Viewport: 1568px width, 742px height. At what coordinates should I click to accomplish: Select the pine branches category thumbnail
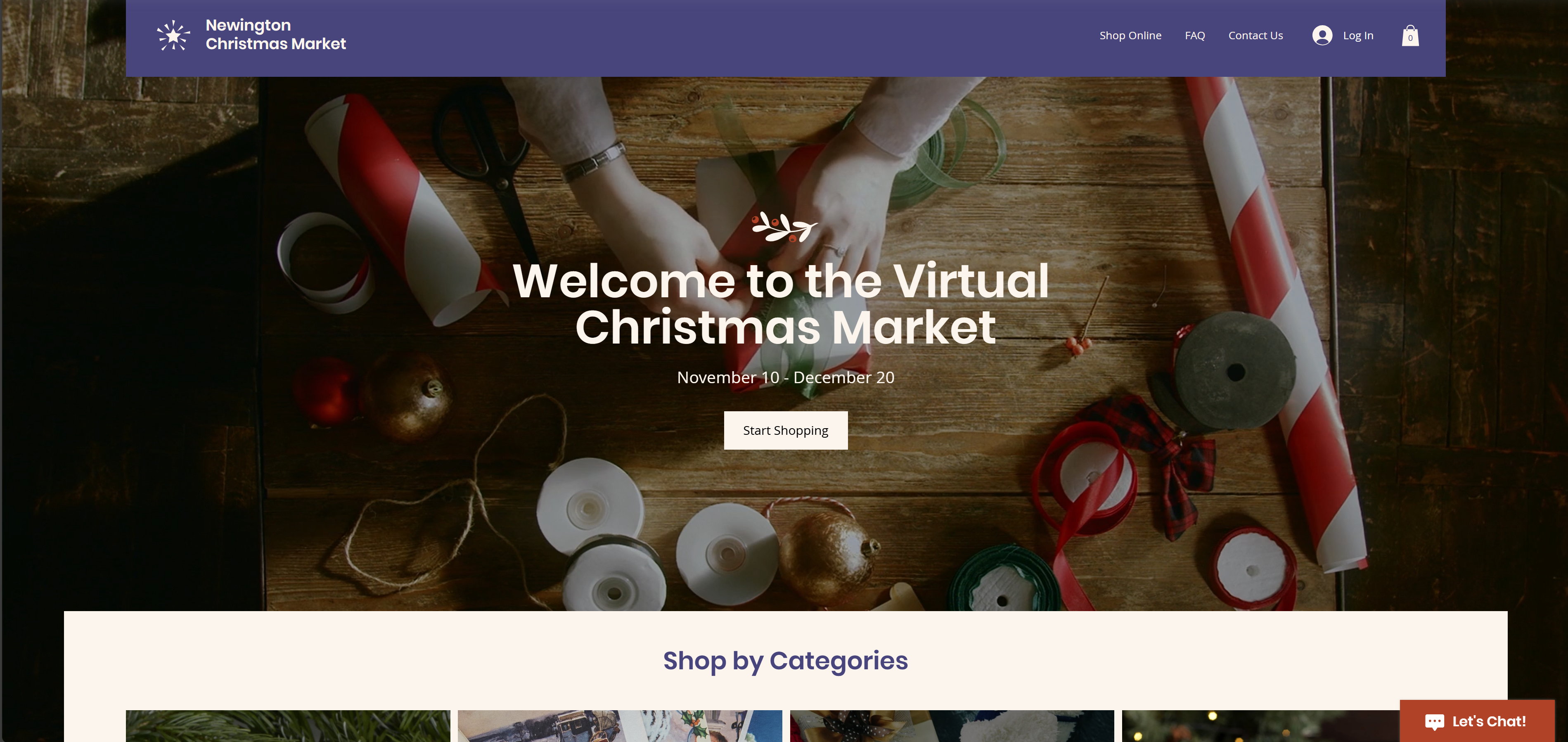pos(288,726)
